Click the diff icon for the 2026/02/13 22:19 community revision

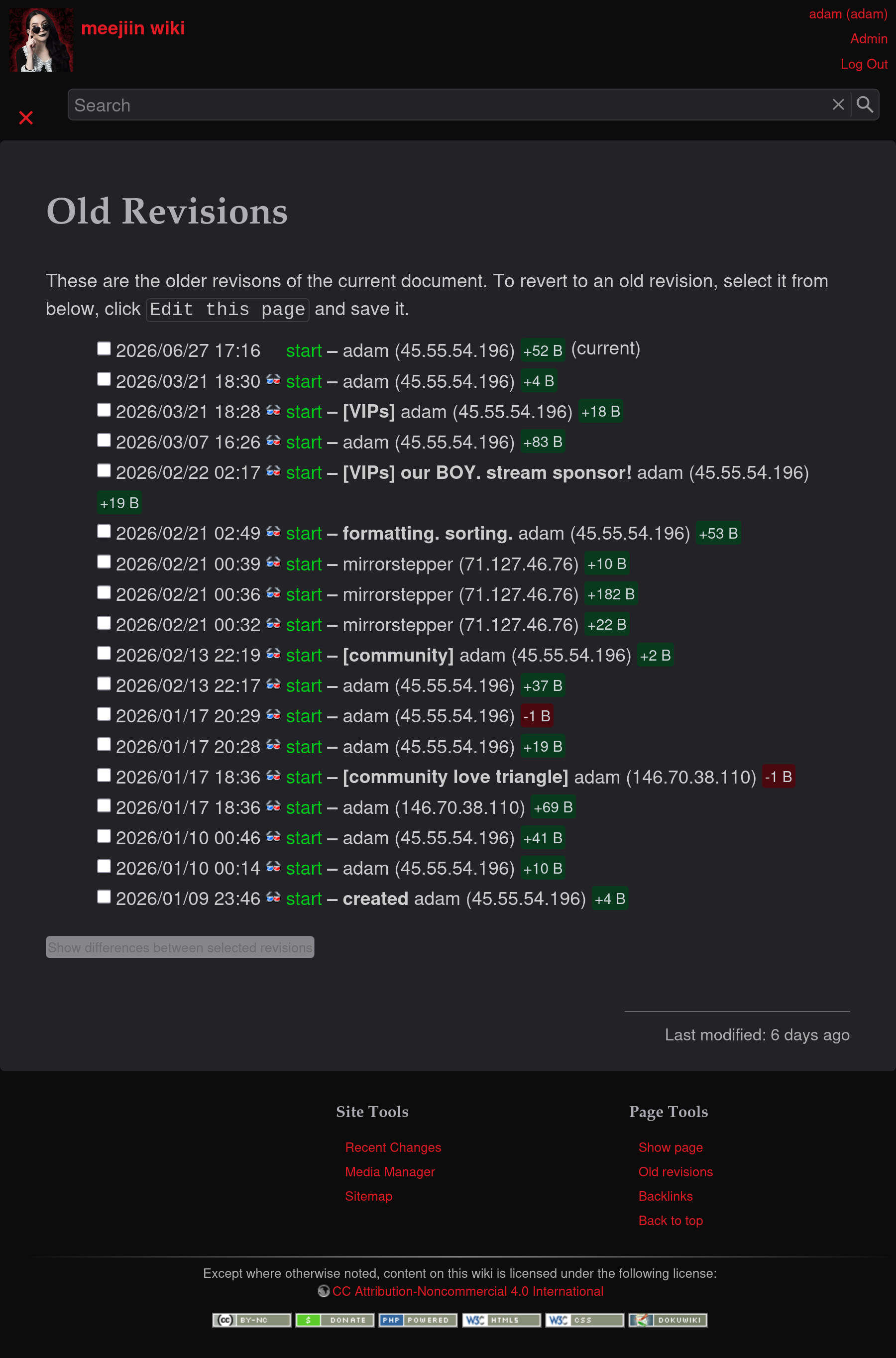(273, 654)
